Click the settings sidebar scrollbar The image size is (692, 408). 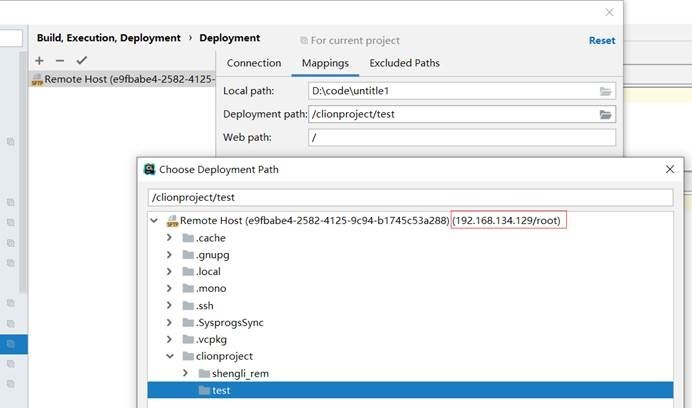click(23, 172)
